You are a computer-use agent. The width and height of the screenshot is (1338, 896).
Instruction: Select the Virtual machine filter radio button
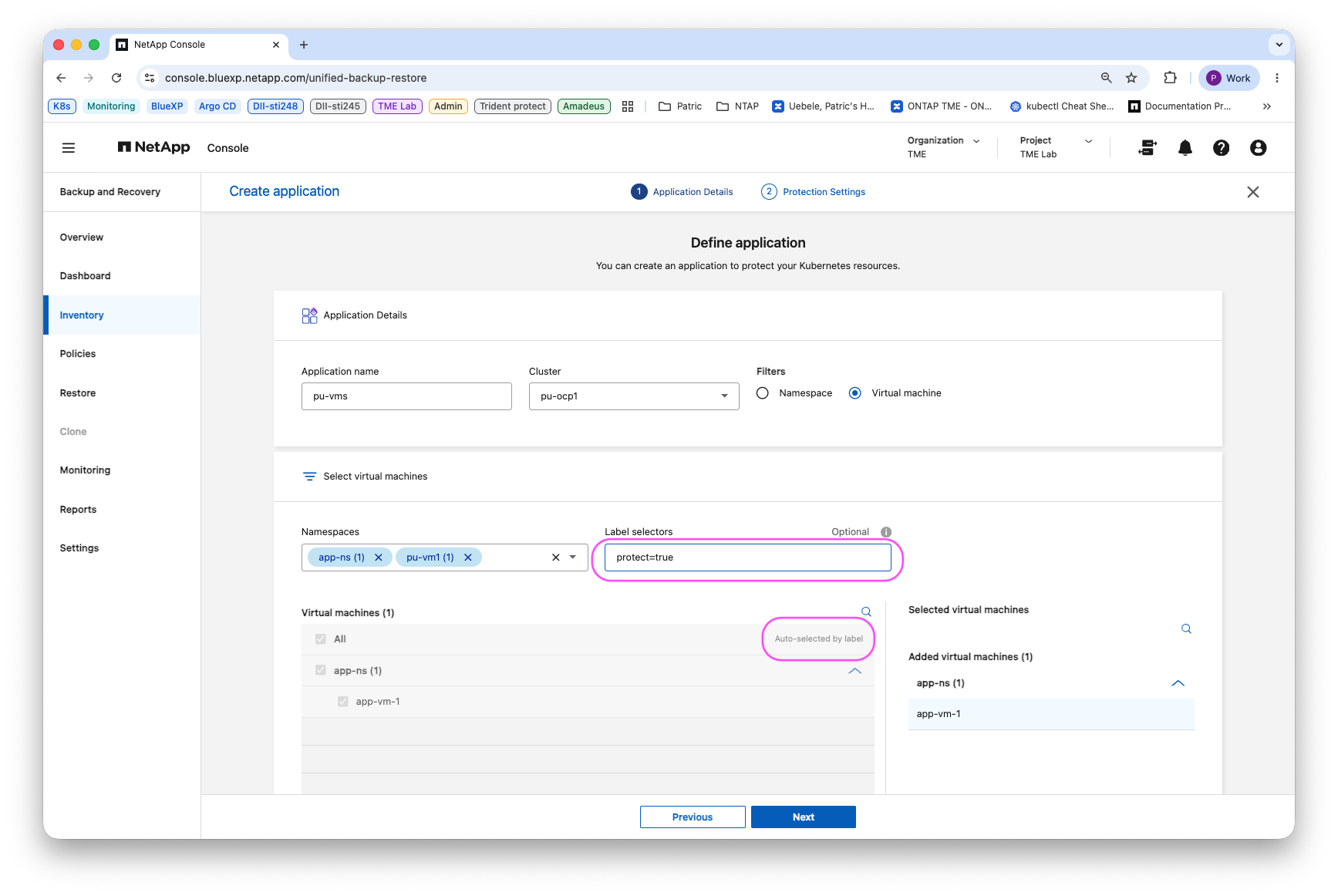point(854,393)
